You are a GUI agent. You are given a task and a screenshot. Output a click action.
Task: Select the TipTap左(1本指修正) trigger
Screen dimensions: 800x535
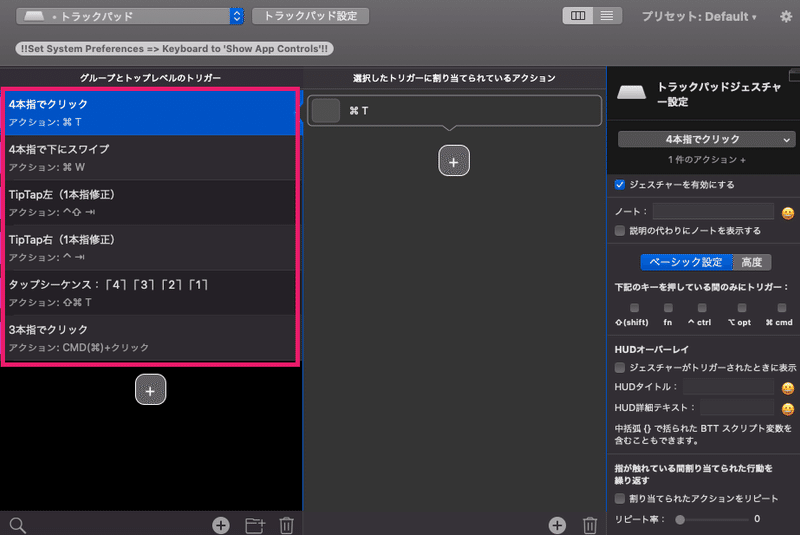pos(151,202)
